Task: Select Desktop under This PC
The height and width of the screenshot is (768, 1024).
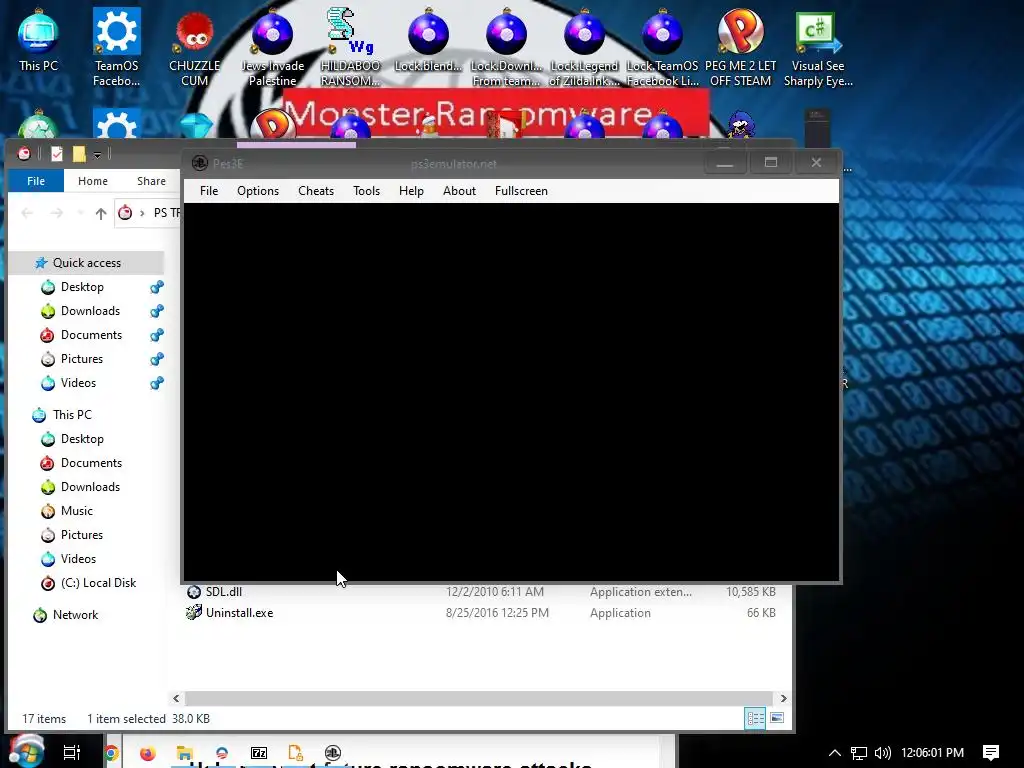Action: (x=82, y=439)
